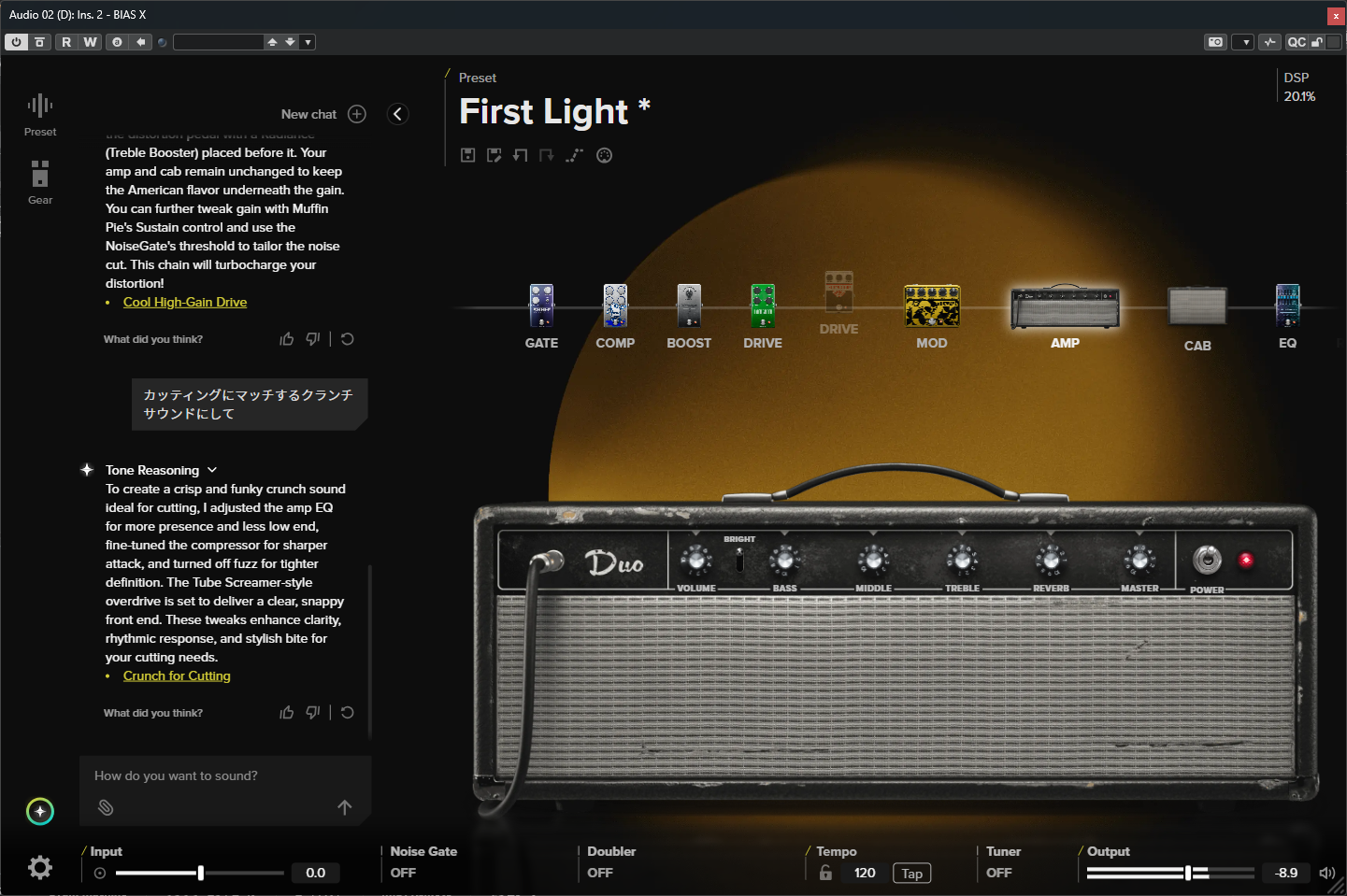
Task: Start a new chat with the plus icon
Action: pos(357,114)
